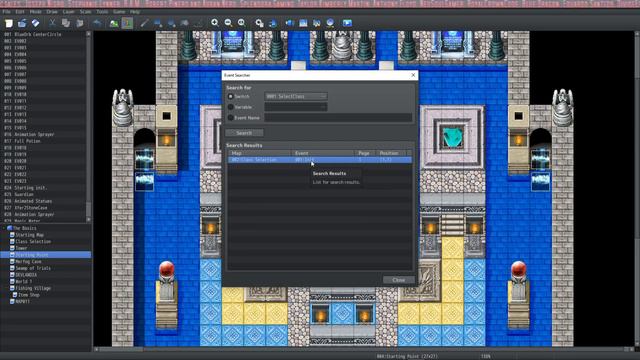Sort results by Page column header

point(364,153)
